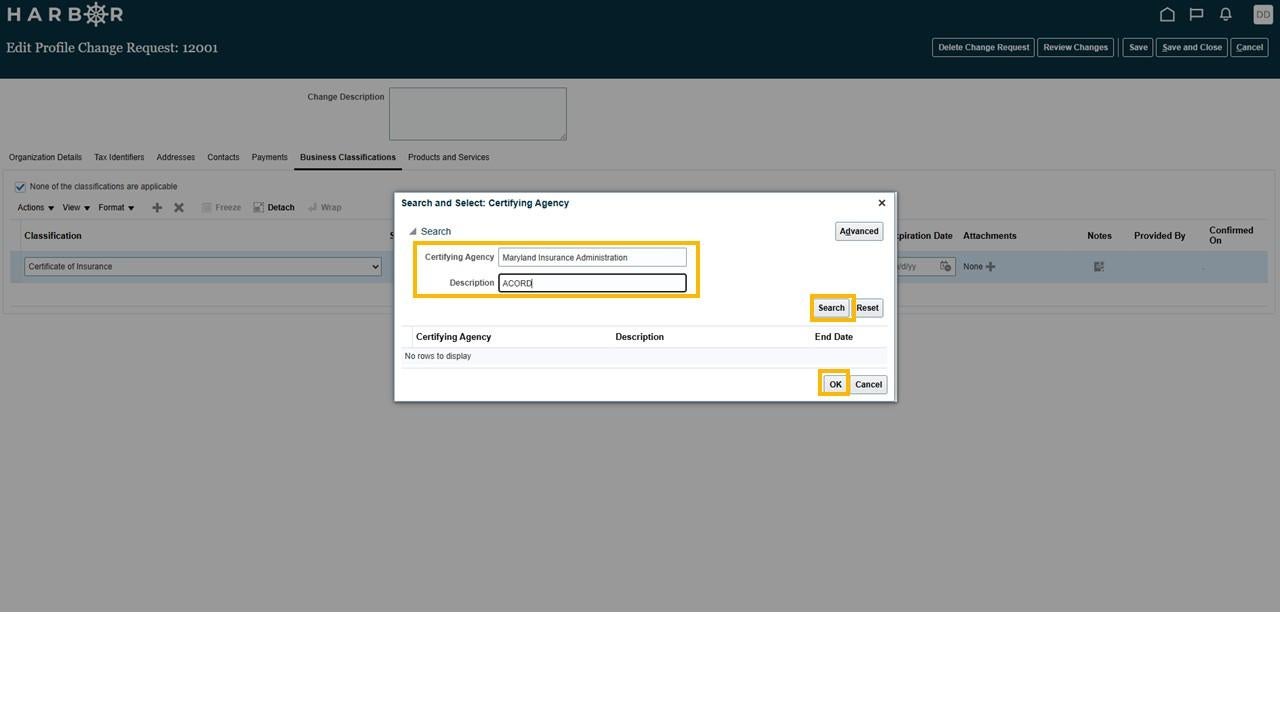Switch to Contacts tab

coord(223,158)
